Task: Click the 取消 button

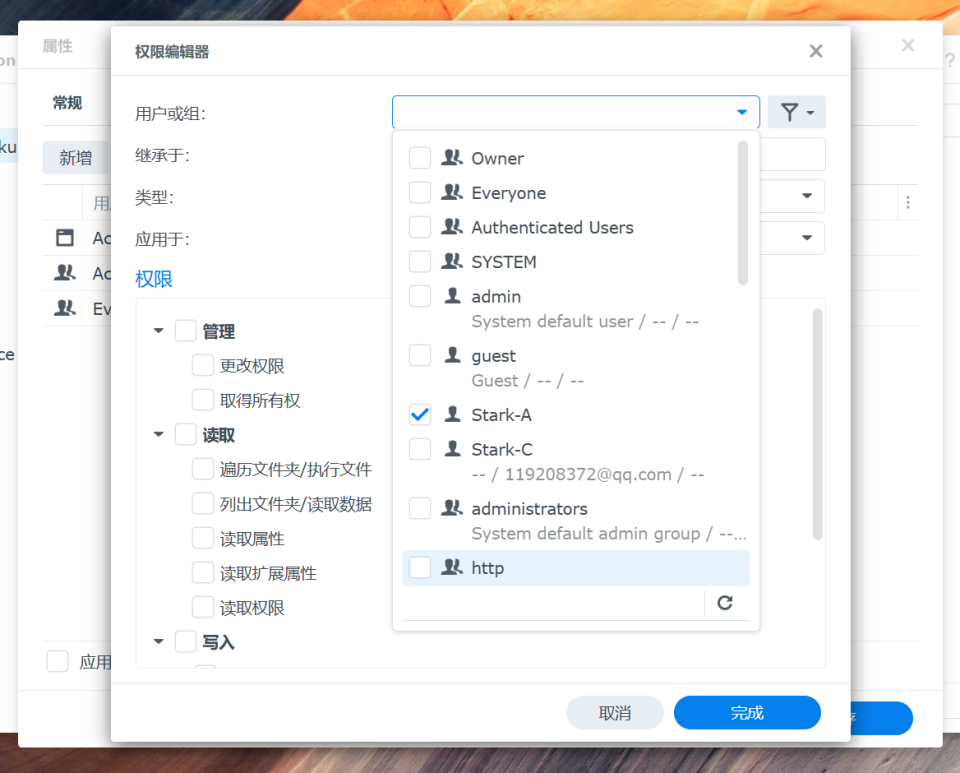Action: (x=615, y=713)
